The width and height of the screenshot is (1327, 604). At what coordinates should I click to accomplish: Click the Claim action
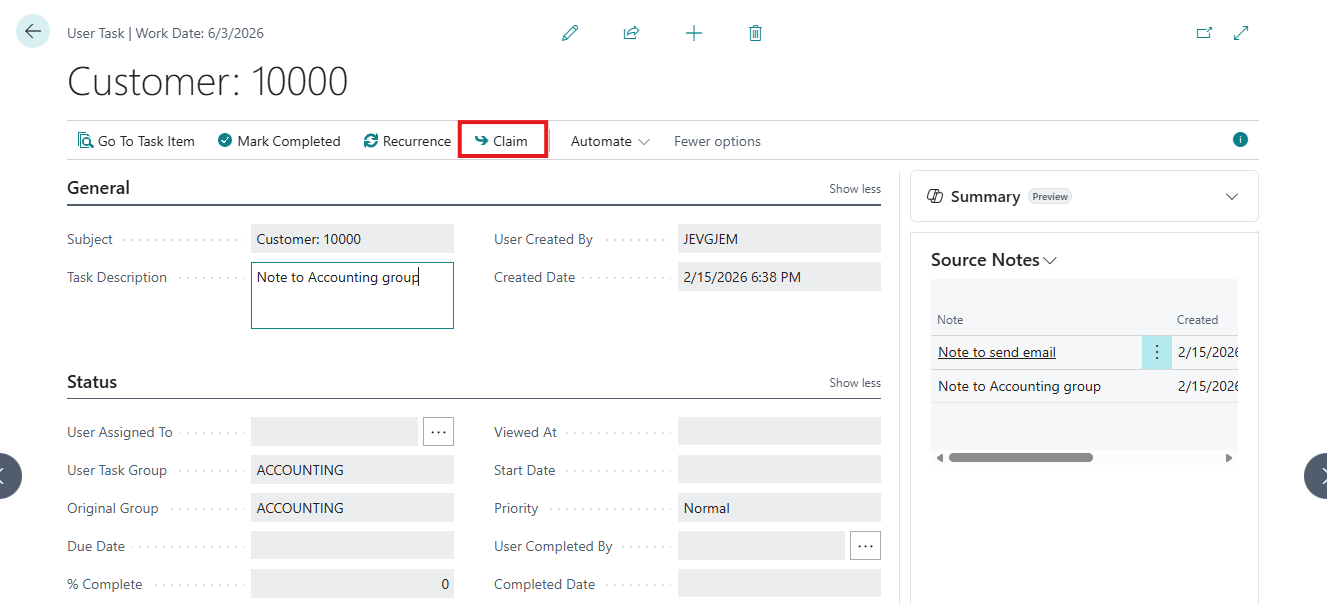[502, 141]
